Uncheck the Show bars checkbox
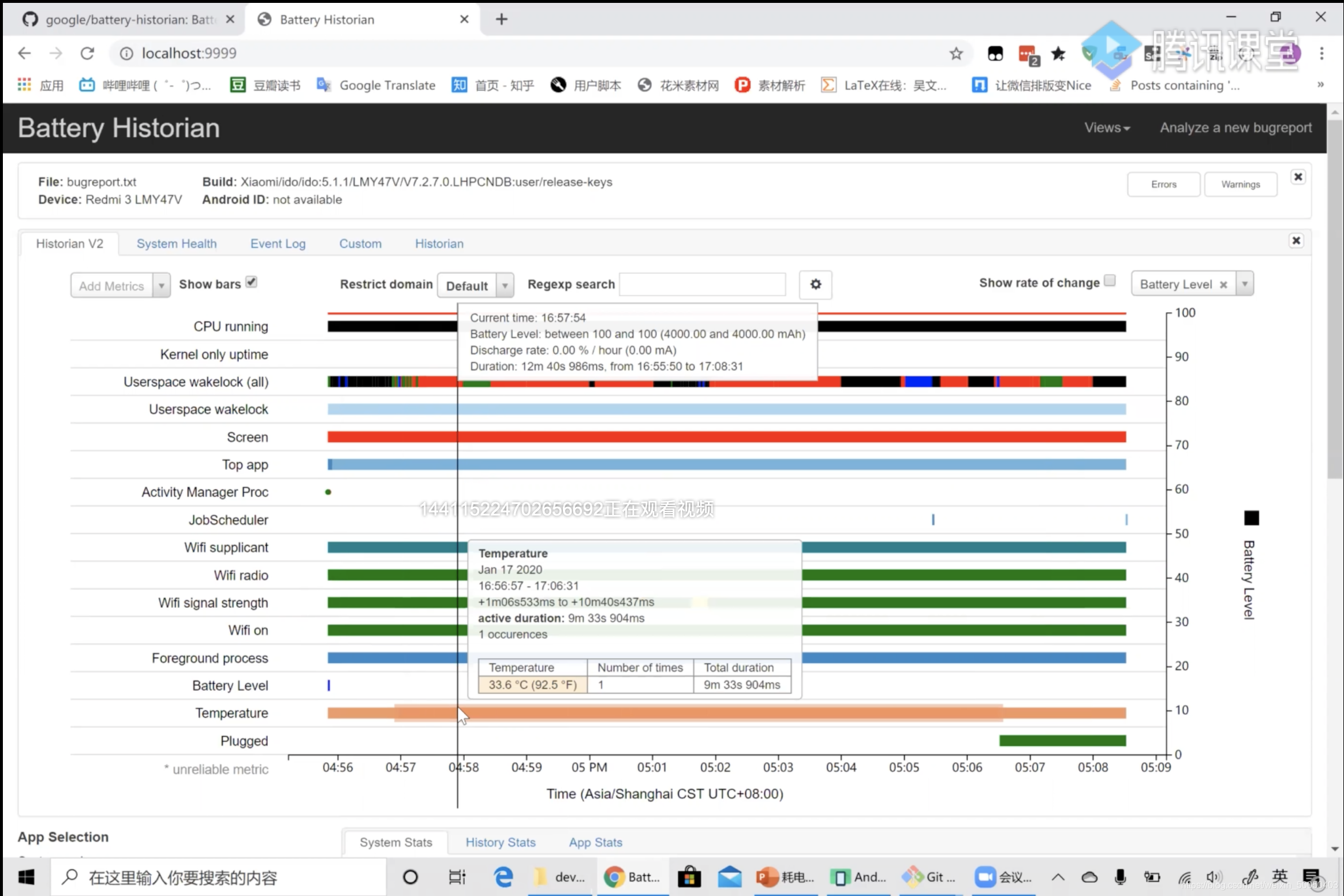Image resolution: width=1344 pixels, height=896 pixels. (251, 282)
